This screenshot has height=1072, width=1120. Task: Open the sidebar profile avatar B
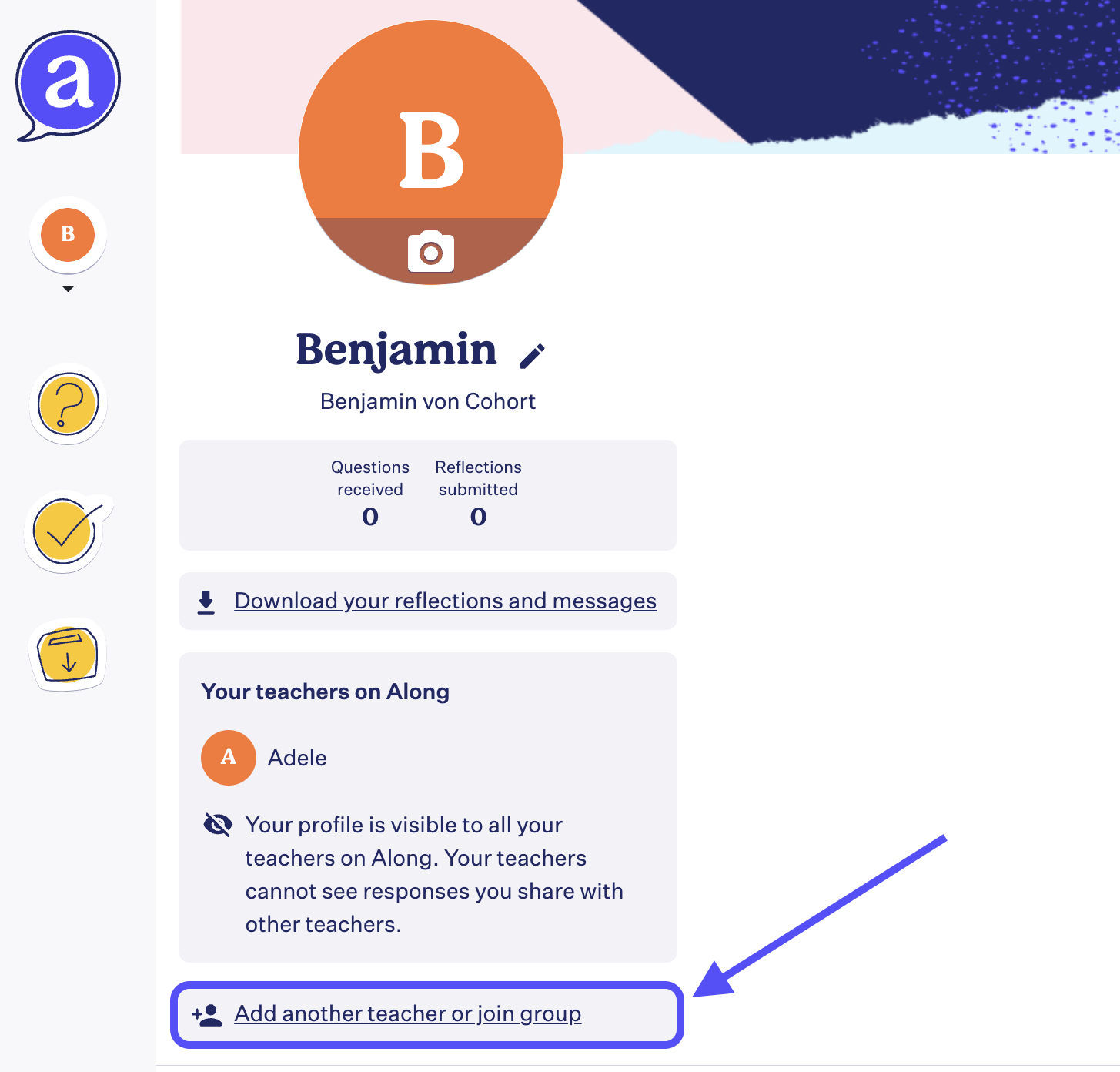(68, 234)
